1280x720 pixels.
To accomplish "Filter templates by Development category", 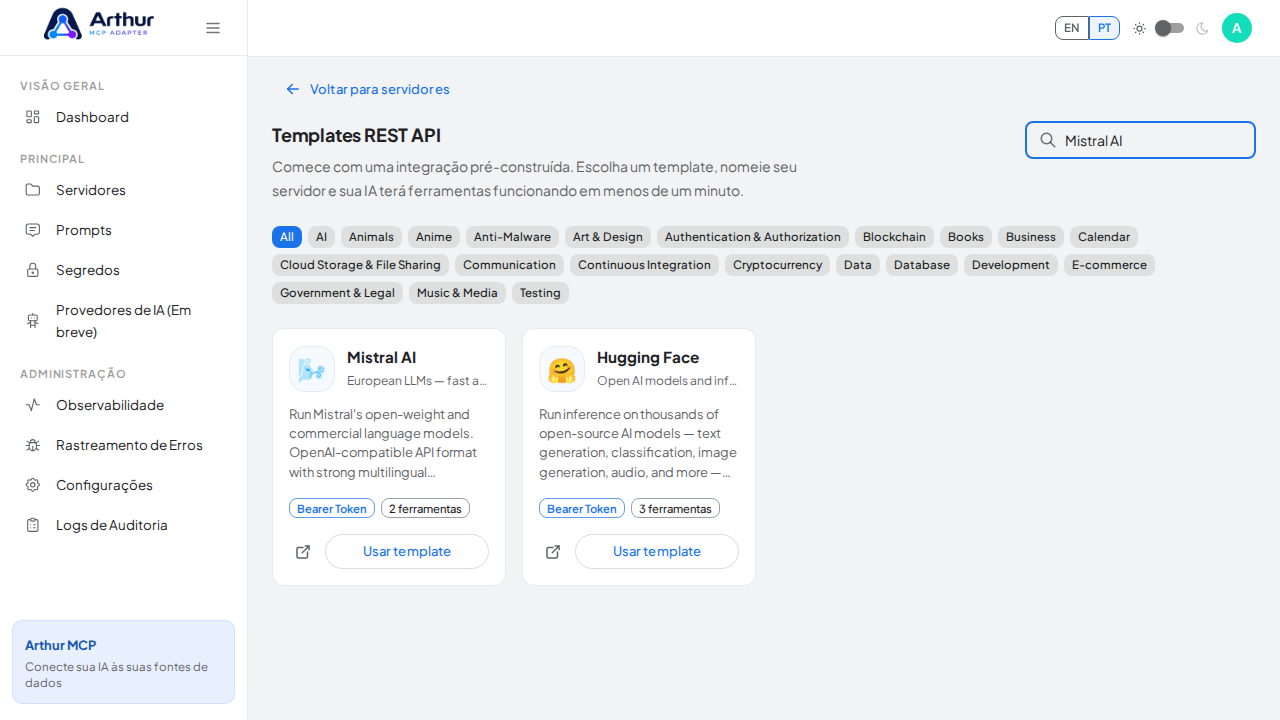I will (x=1011, y=265).
